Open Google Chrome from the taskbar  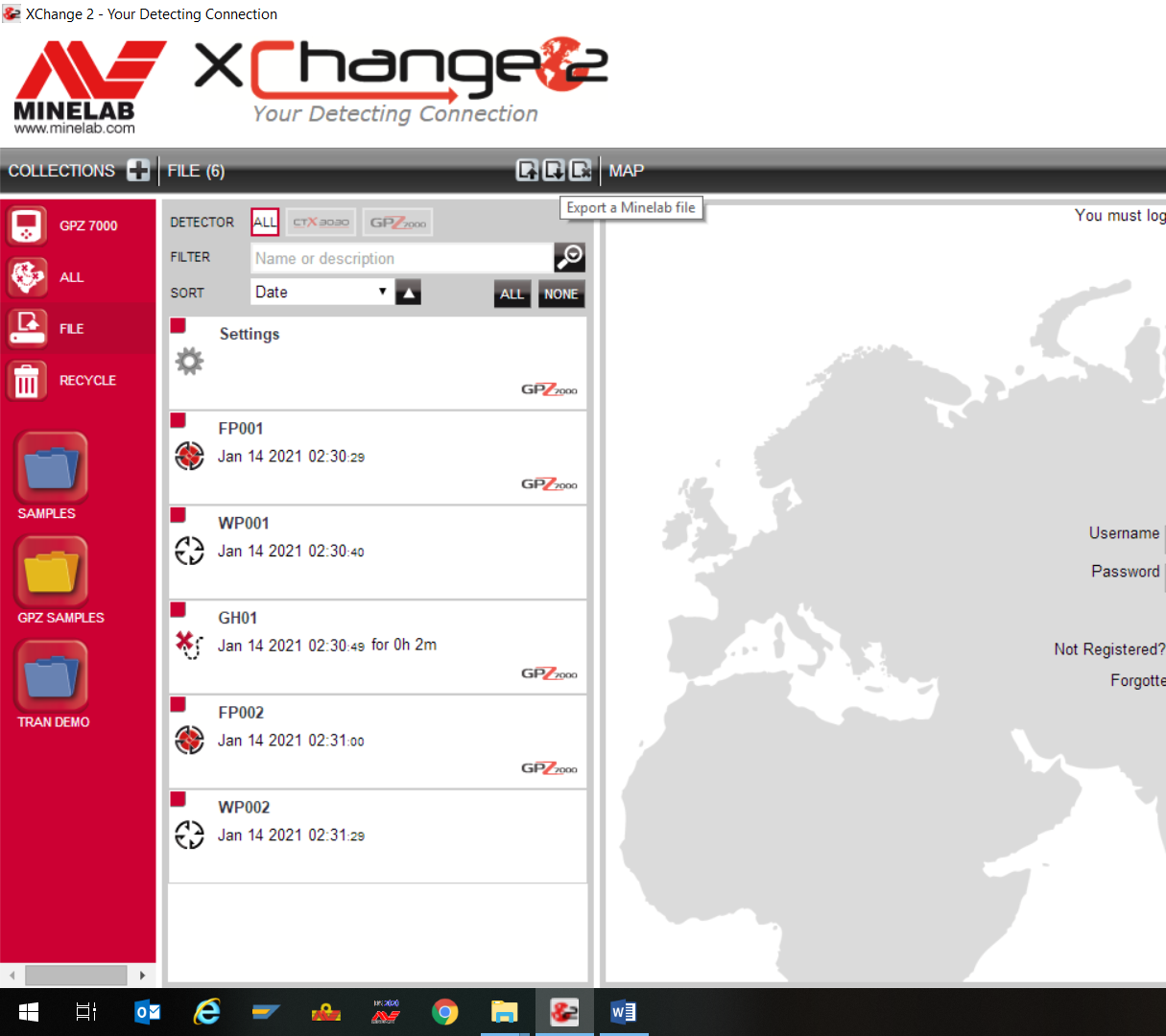pyautogui.click(x=444, y=1012)
